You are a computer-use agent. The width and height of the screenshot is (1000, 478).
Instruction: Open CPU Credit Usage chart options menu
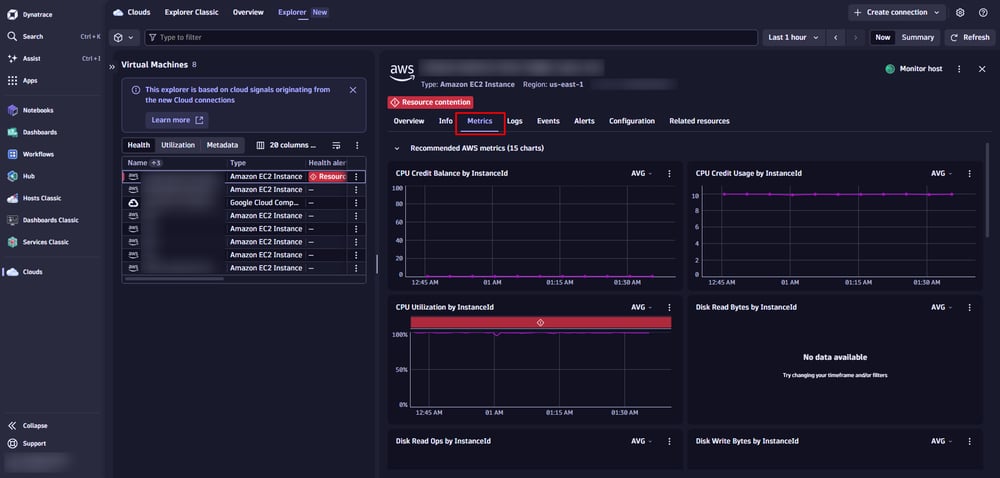969,173
